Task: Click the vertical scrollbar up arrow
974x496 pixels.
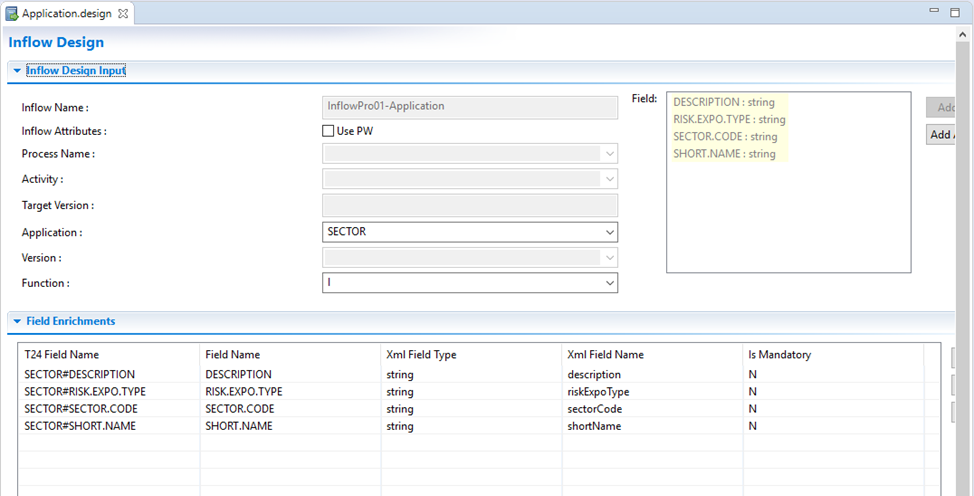Action: pyautogui.click(x=965, y=35)
